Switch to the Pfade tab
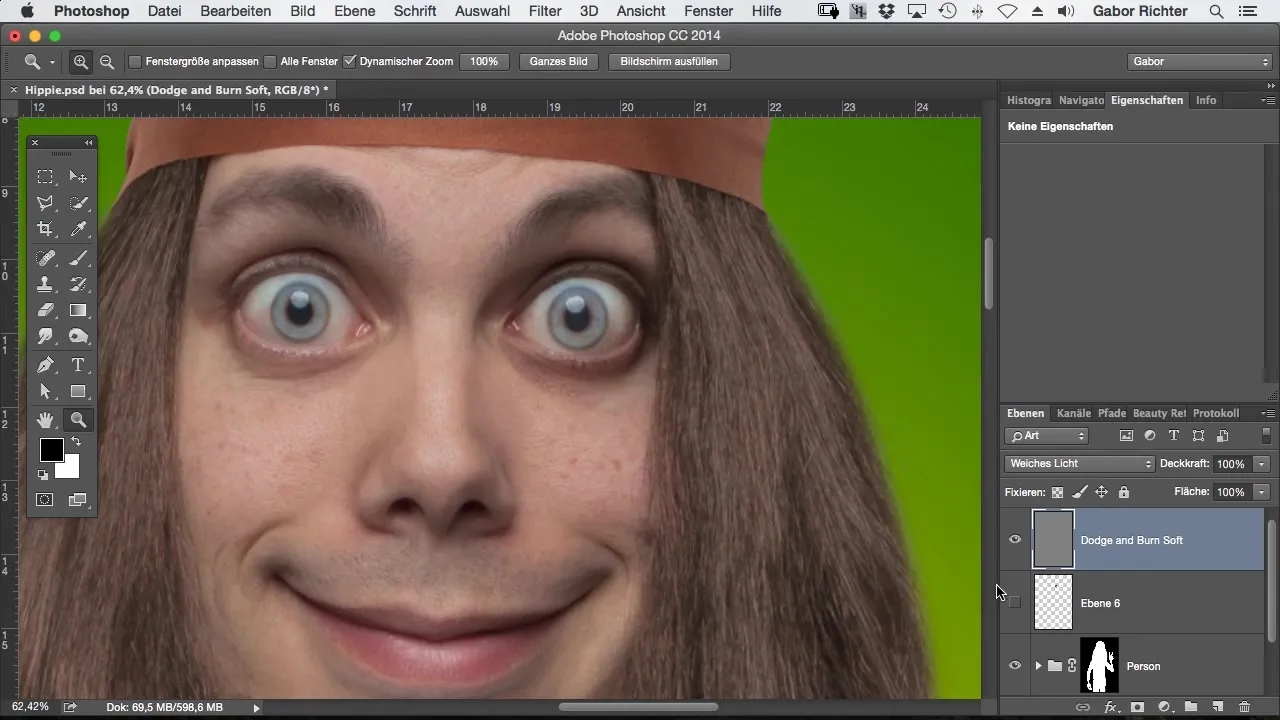 click(x=1112, y=413)
